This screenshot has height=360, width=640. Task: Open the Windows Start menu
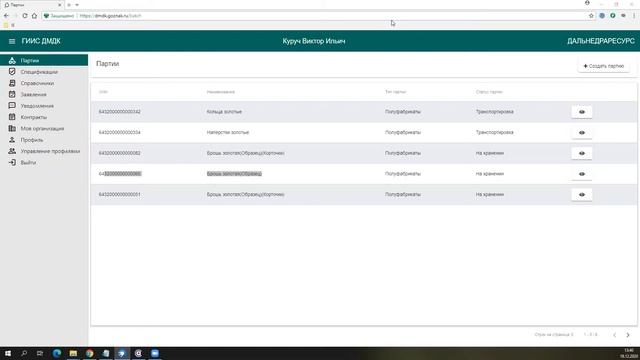pos(8,353)
